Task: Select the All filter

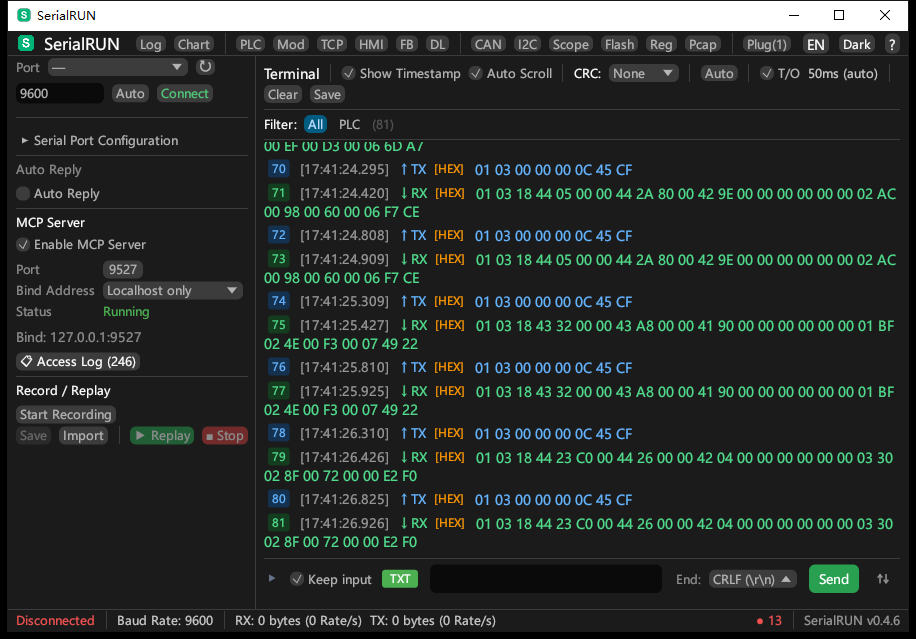Action: coord(315,124)
